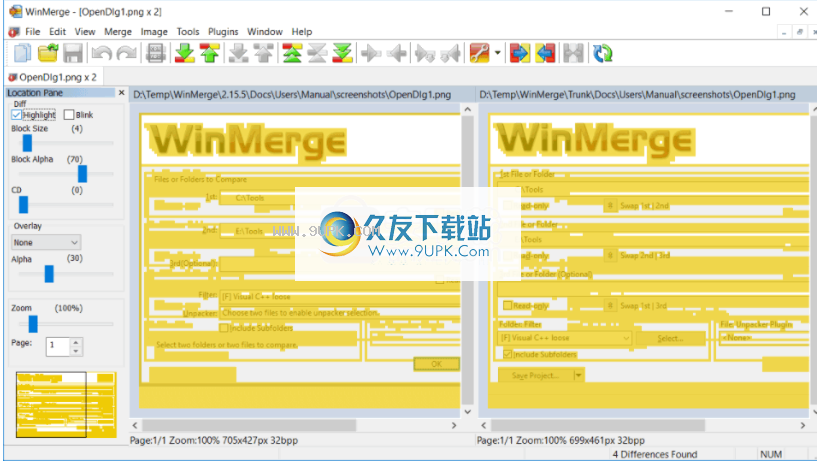Click the Copy Left arrow icon
The width and height of the screenshot is (817, 468).
point(397,53)
